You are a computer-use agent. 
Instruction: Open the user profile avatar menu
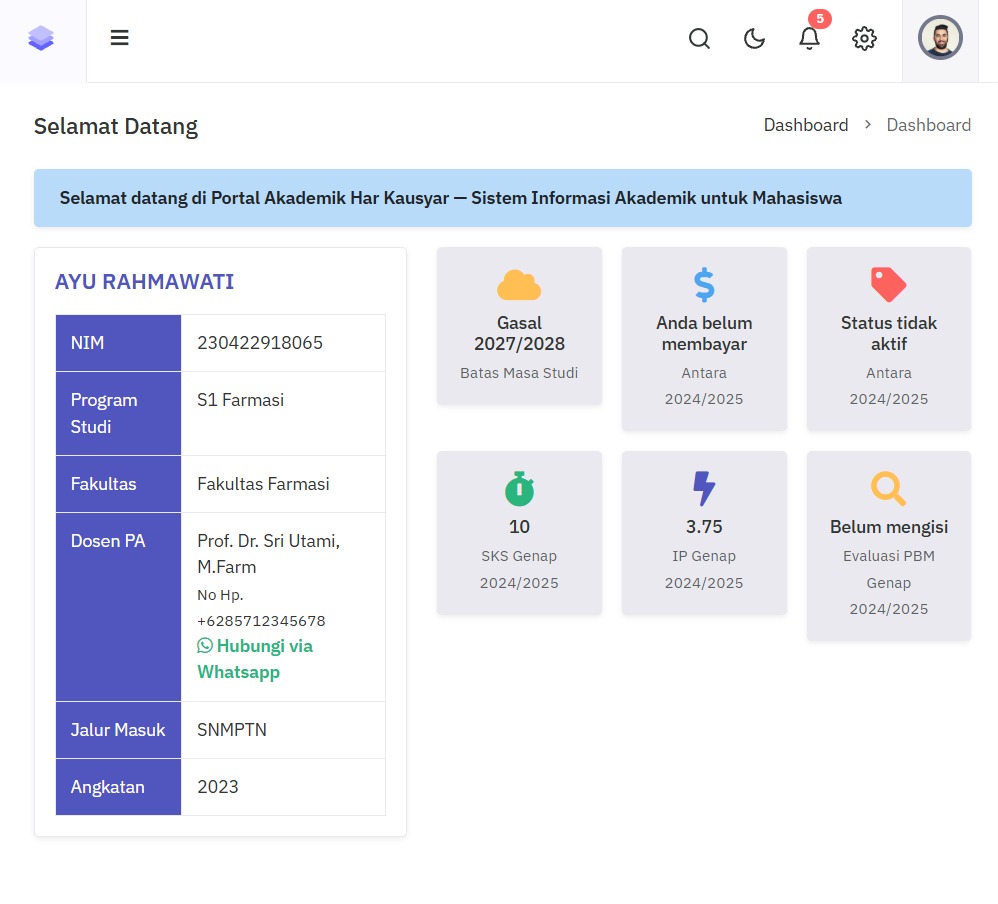click(940, 39)
